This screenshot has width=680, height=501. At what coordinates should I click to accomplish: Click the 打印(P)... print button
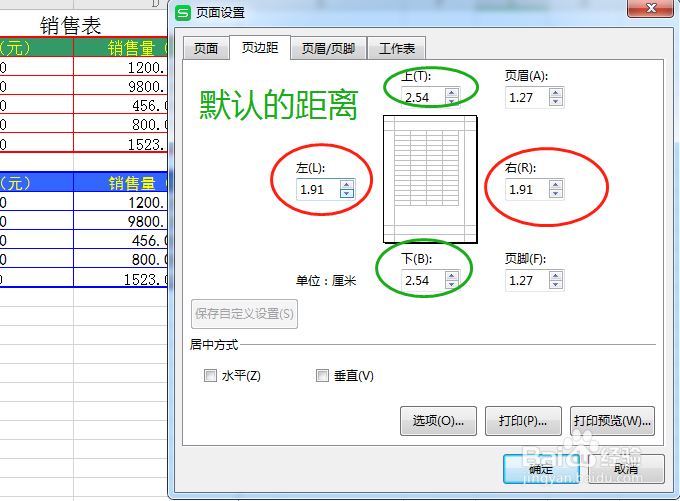point(523,420)
